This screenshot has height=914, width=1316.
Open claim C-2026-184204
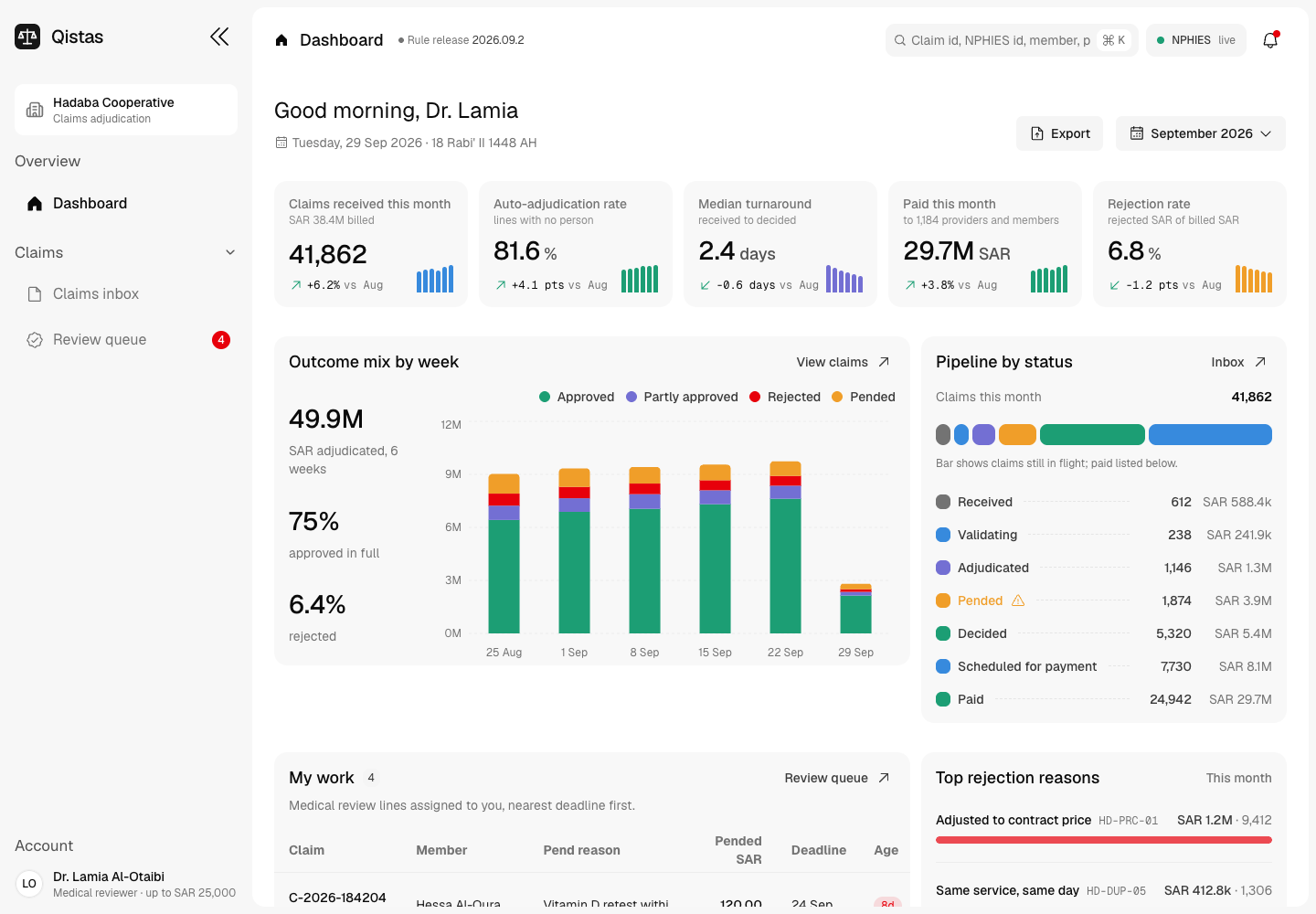(x=337, y=898)
